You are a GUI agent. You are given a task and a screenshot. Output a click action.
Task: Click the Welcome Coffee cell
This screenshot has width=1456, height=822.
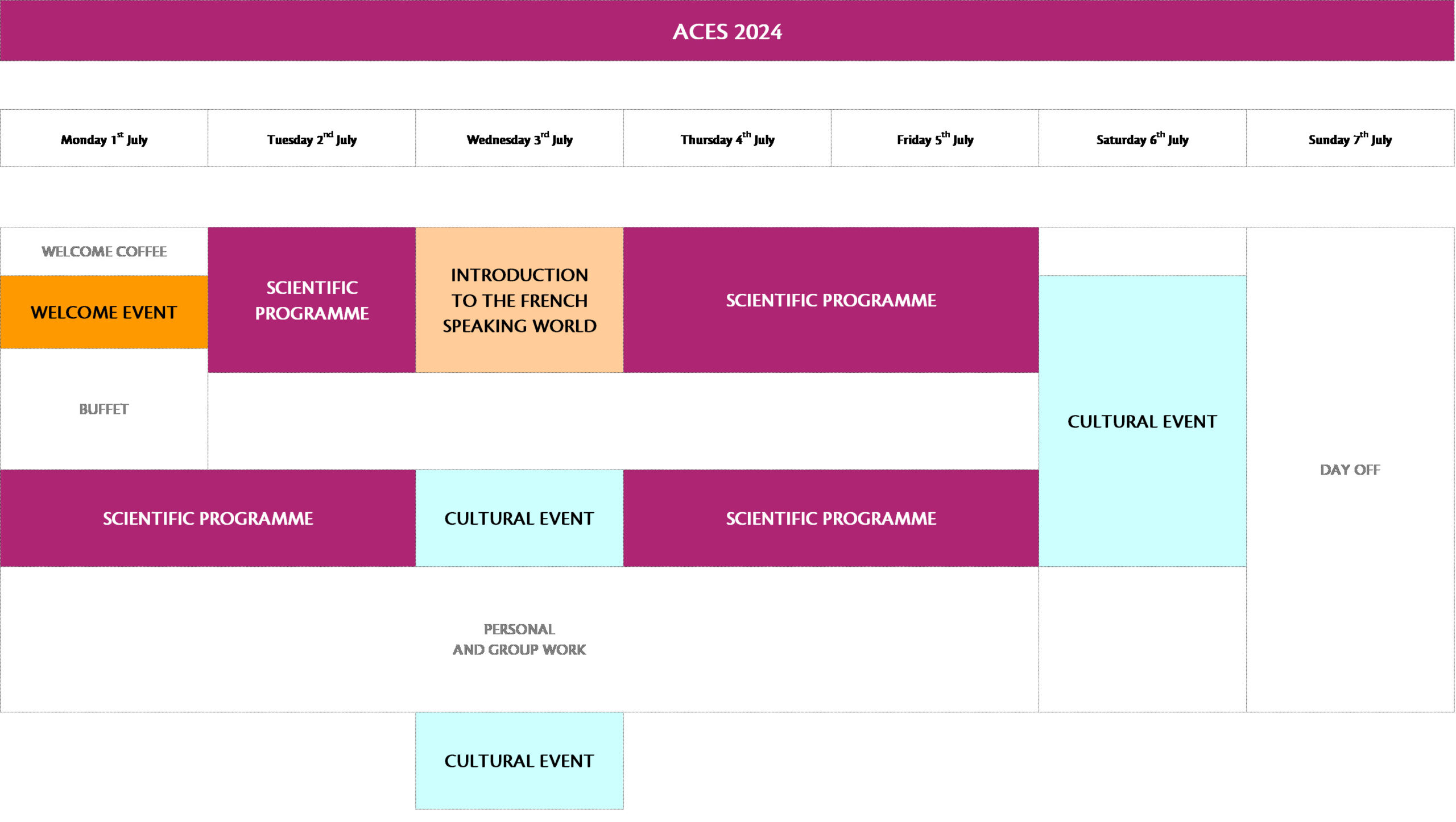(x=104, y=251)
